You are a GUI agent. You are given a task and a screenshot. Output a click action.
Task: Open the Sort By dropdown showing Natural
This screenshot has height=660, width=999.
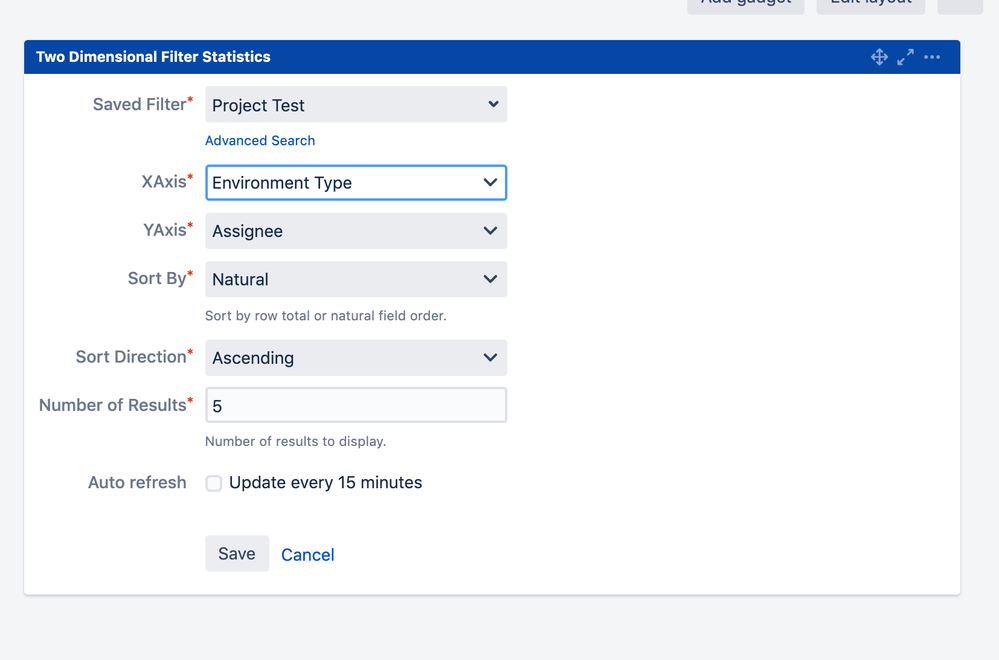point(355,279)
